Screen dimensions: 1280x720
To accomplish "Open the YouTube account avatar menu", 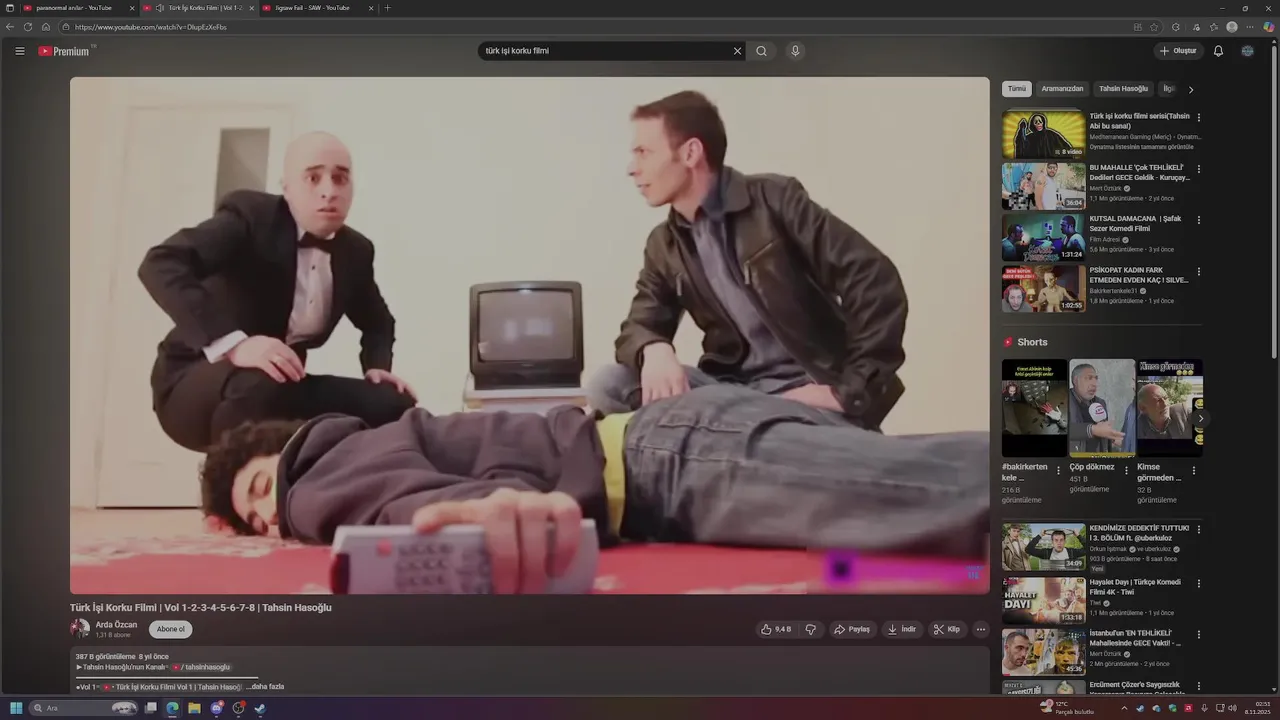I will [x=1247, y=51].
